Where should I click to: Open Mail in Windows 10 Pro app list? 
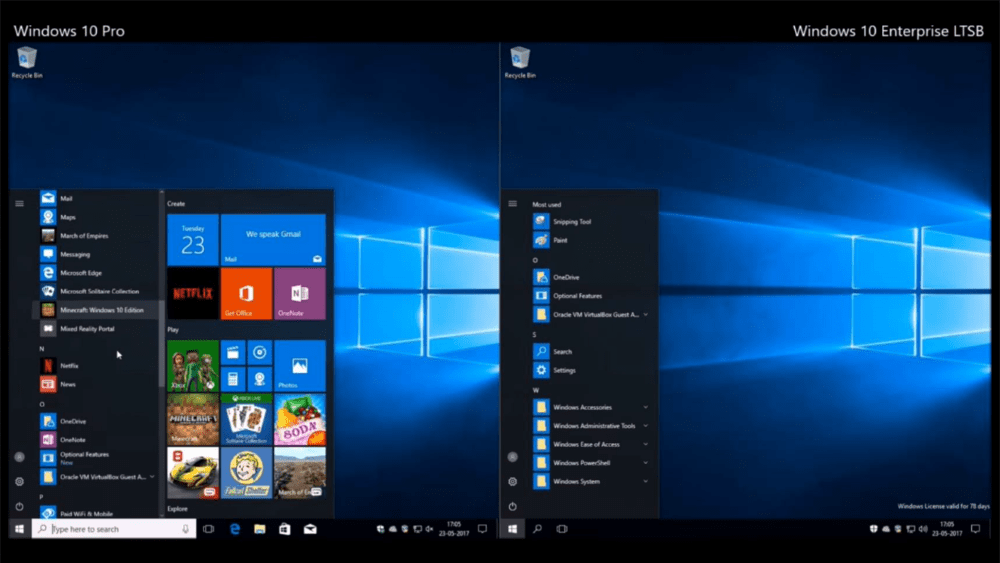tap(96, 198)
